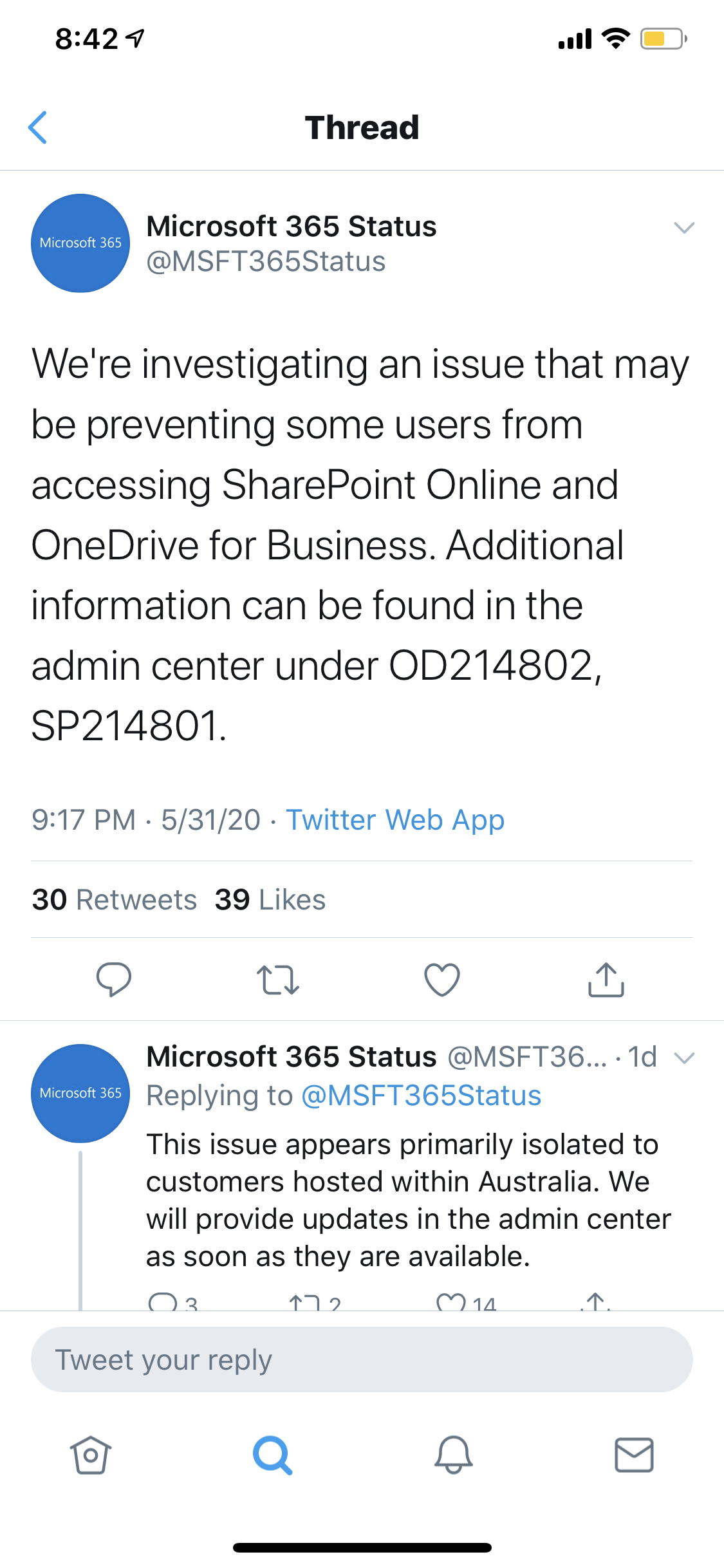The height and width of the screenshot is (1568, 724).
Task: Tap the back chevron to leave Thread
Action: (x=39, y=127)
